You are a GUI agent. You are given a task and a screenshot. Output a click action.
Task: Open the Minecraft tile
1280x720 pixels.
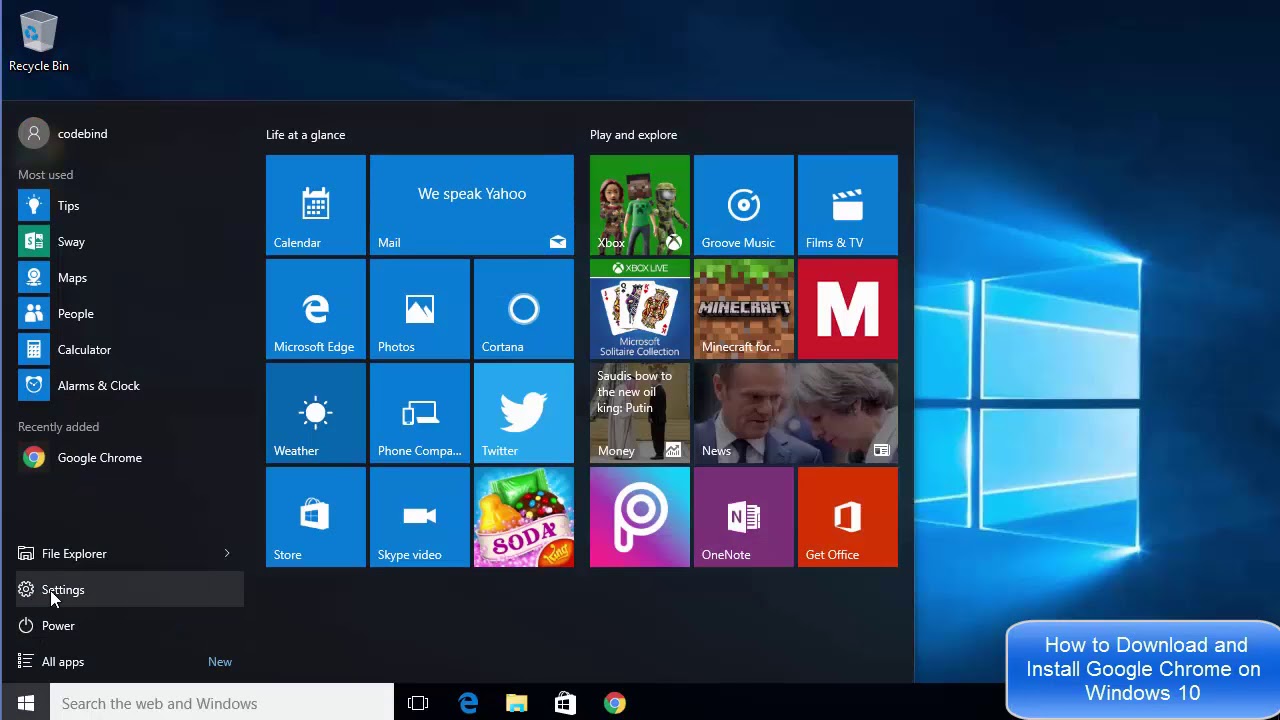pyautogui.click(x=744, y=309)
